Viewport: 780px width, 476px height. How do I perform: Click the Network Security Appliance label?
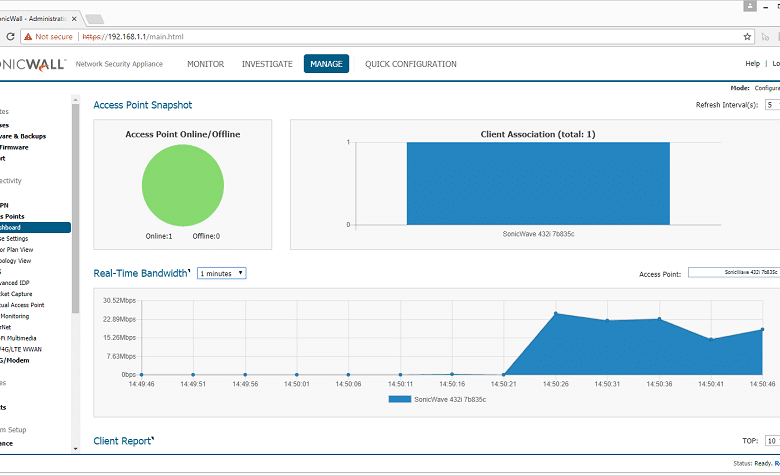(x=119, y=64)
